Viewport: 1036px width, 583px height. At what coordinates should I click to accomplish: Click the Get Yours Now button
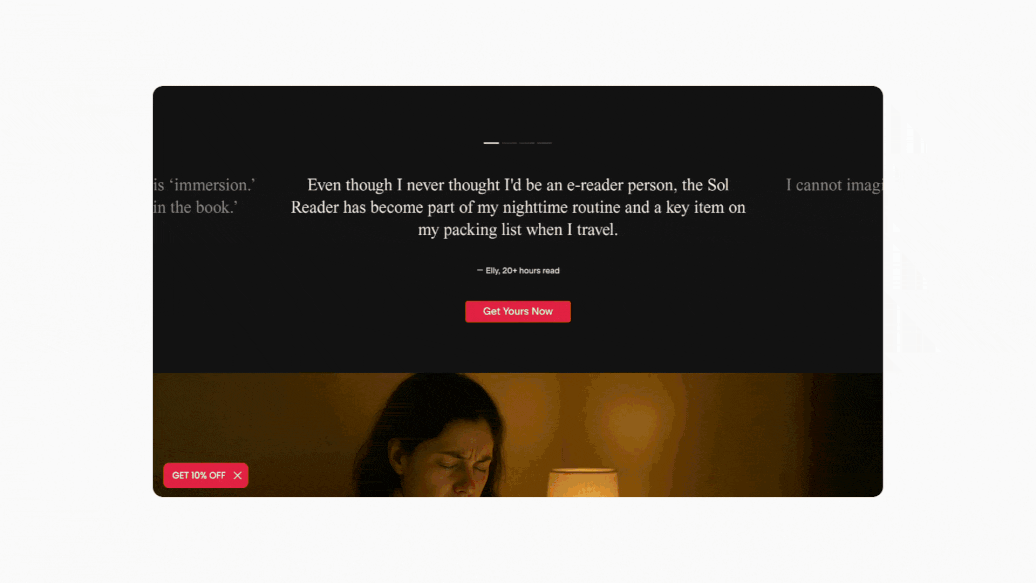tap(517, 311)
